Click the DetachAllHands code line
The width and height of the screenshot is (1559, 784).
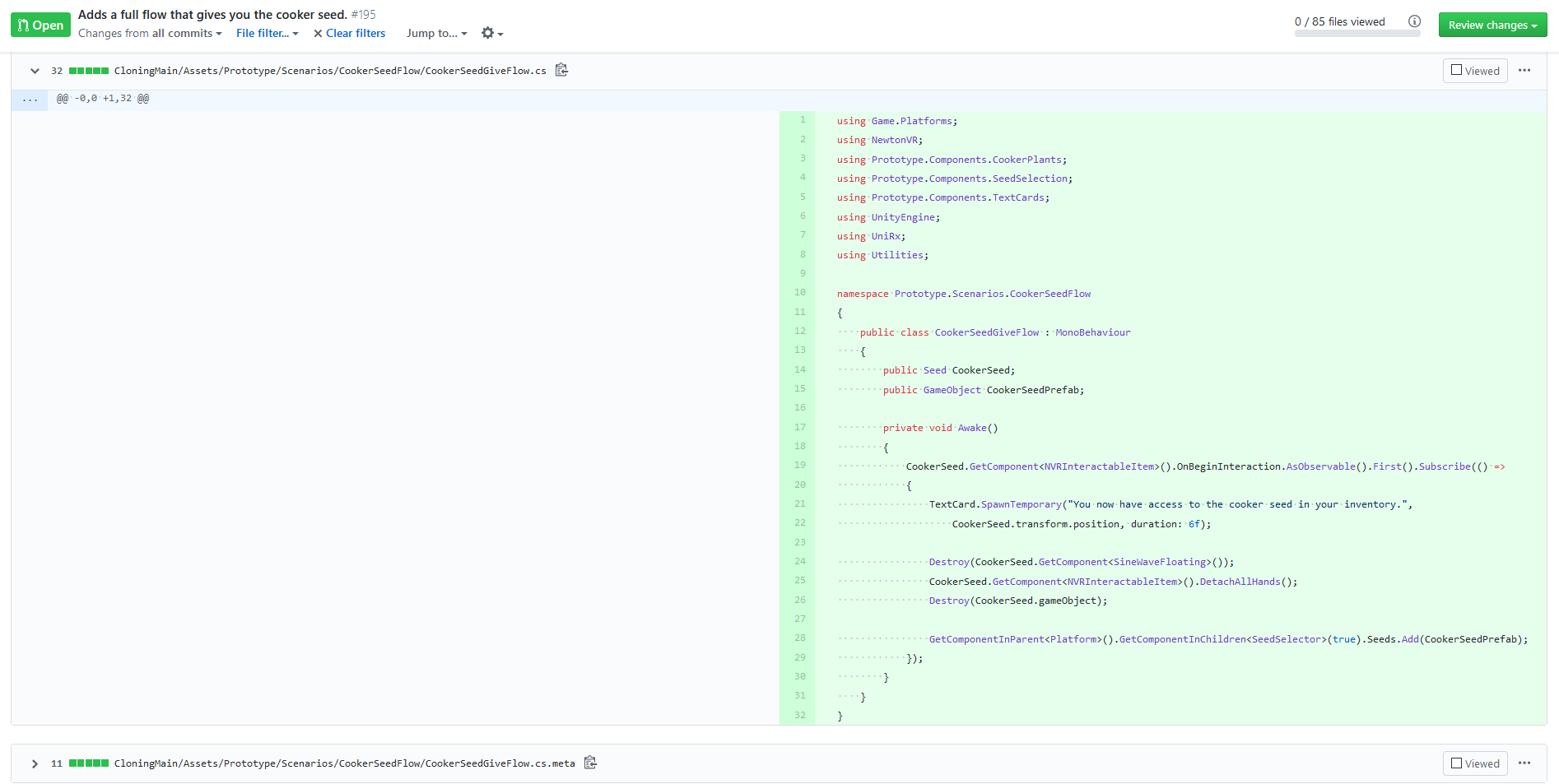(1113, 582)
